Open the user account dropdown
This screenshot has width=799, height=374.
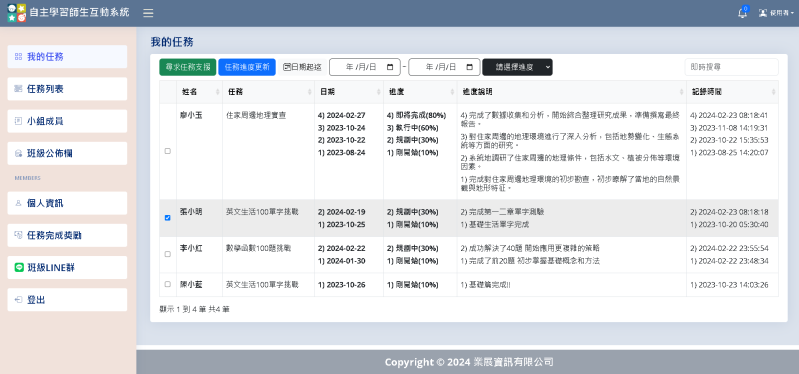pyautogui.click(x=776, y=13)
